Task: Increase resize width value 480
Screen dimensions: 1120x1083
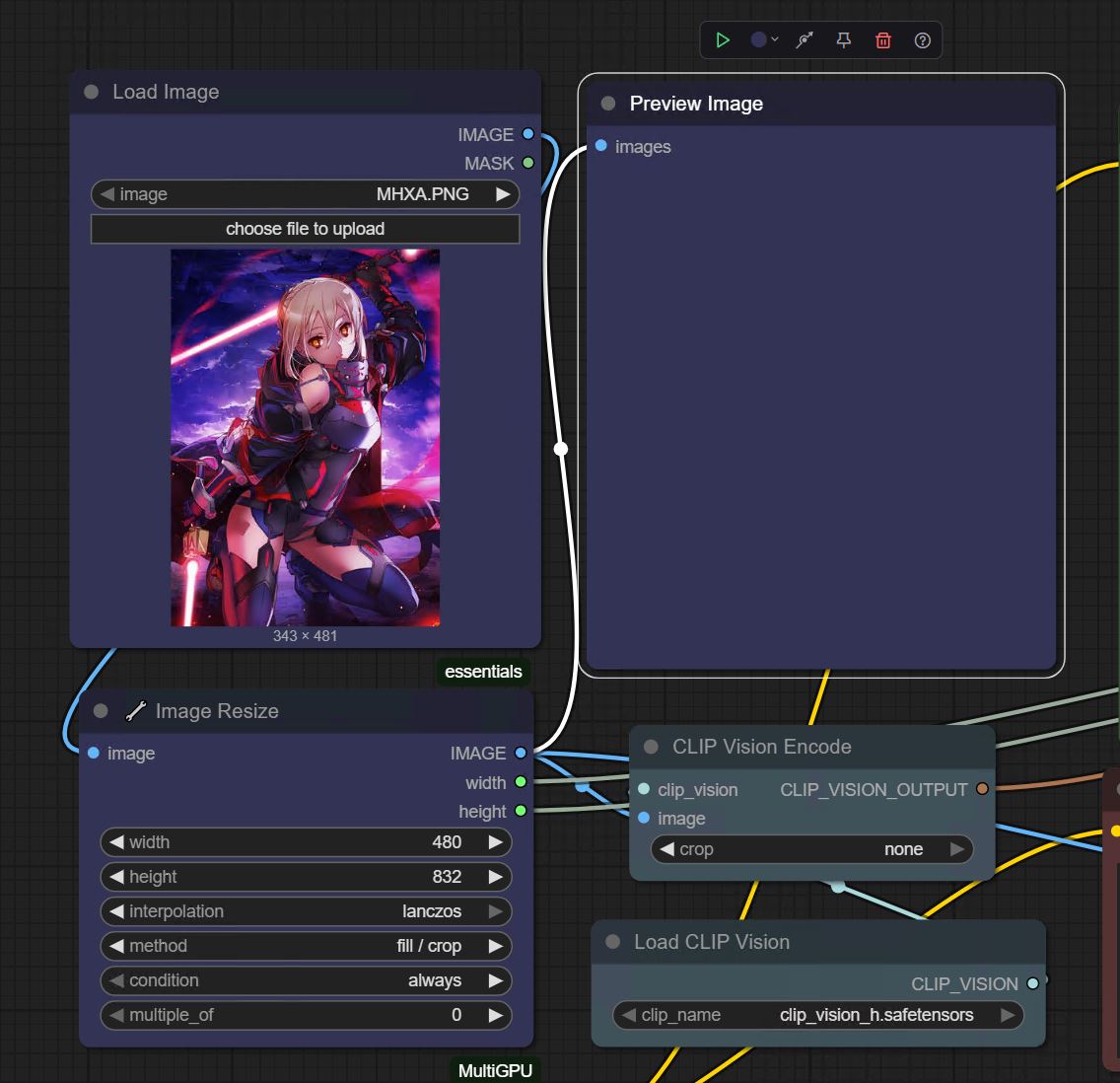Action: click(x=495, y=842)
